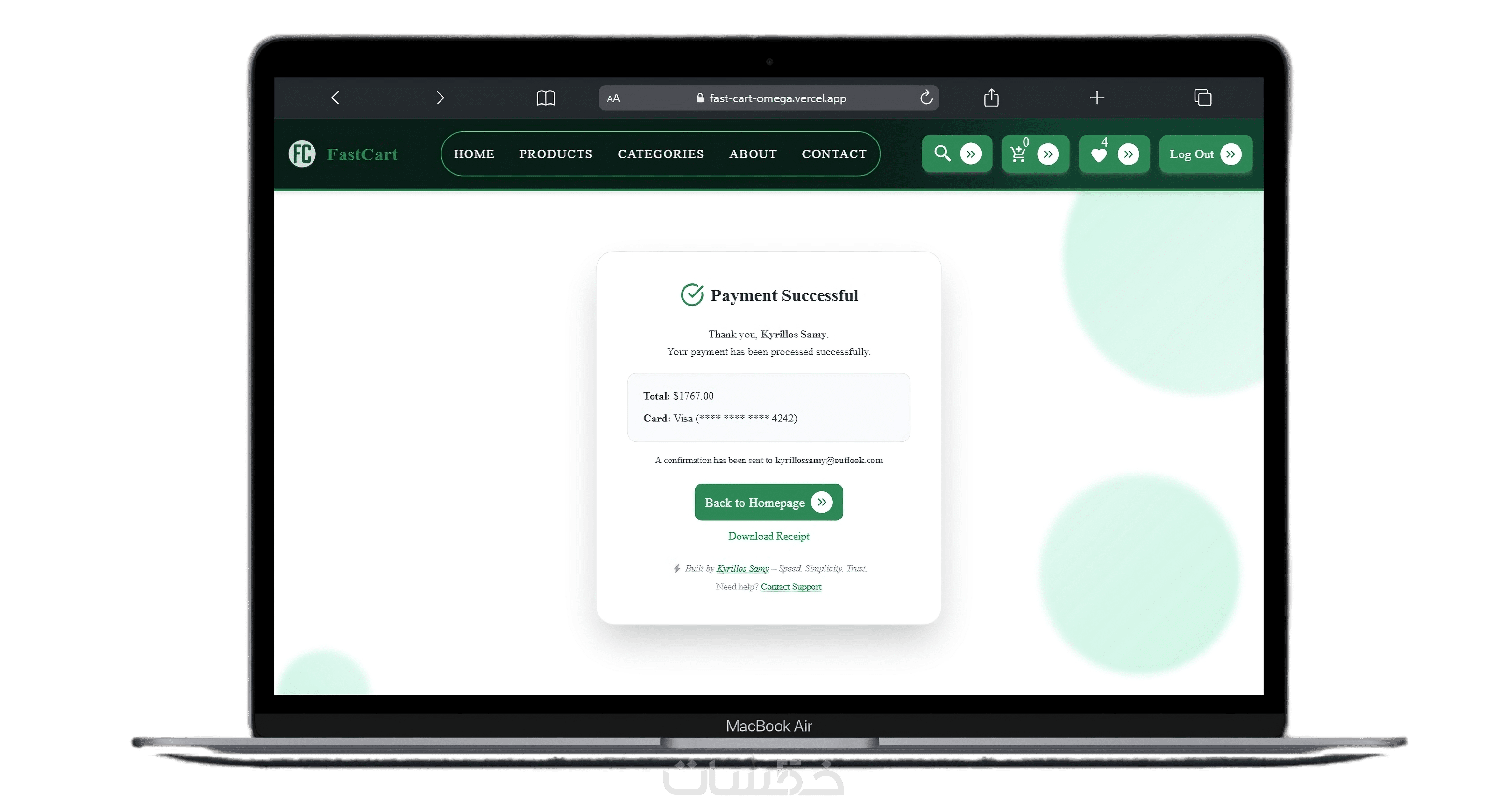Open the share sheet icon

[991, 97]
